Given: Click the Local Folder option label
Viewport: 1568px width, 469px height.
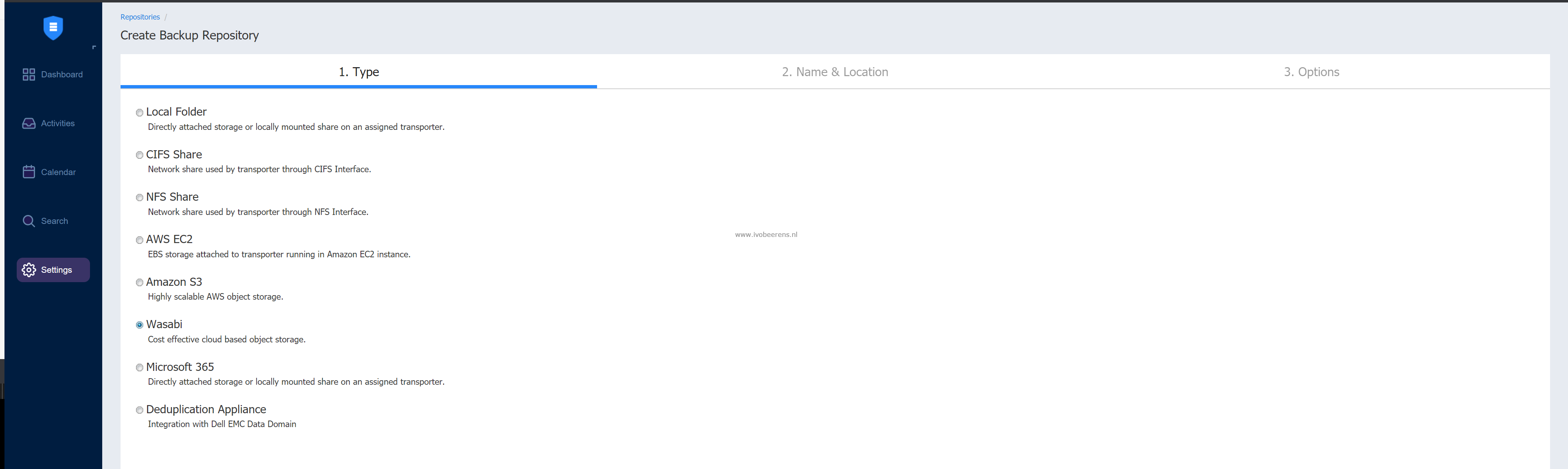Looking at the screenshot, I should [x=176, y=112].
